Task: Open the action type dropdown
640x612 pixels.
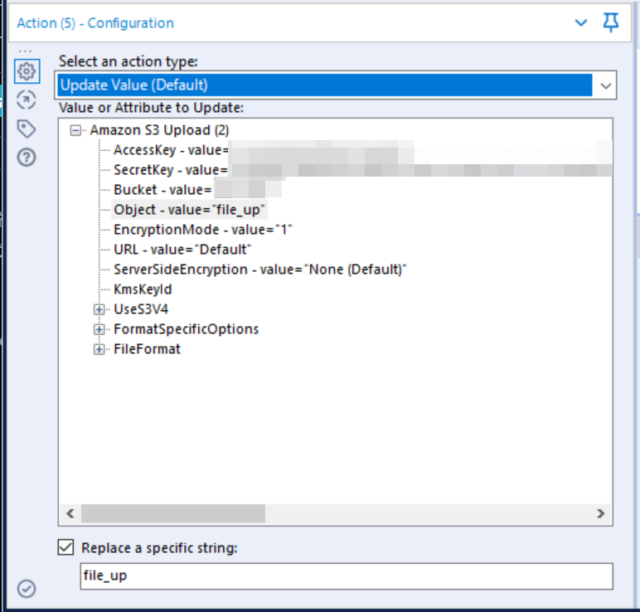Action: (x=606, y=86)
